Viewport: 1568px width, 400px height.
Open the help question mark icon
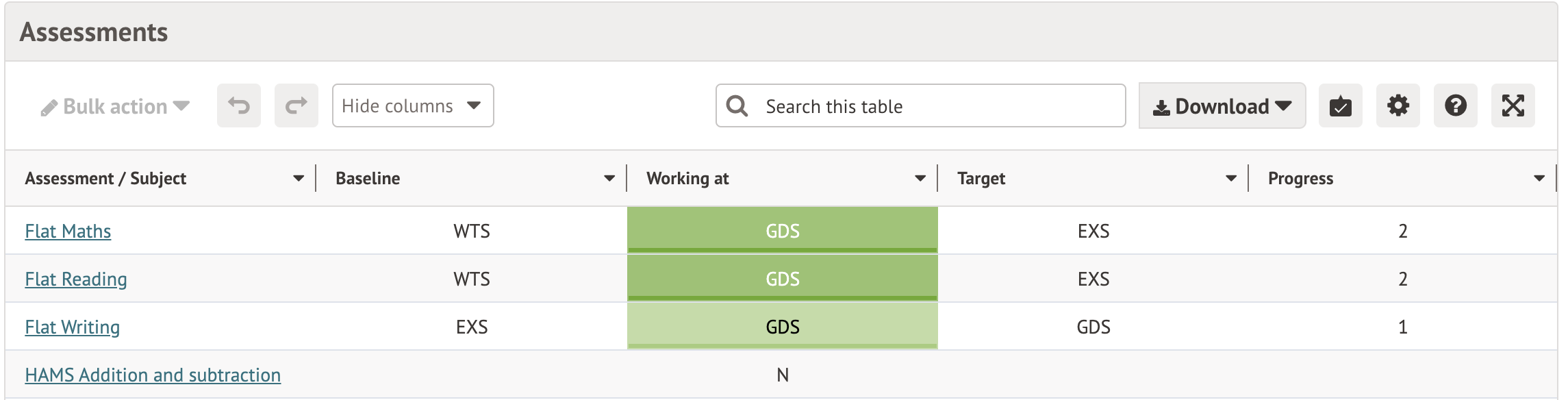click(x=1455, y=105)
